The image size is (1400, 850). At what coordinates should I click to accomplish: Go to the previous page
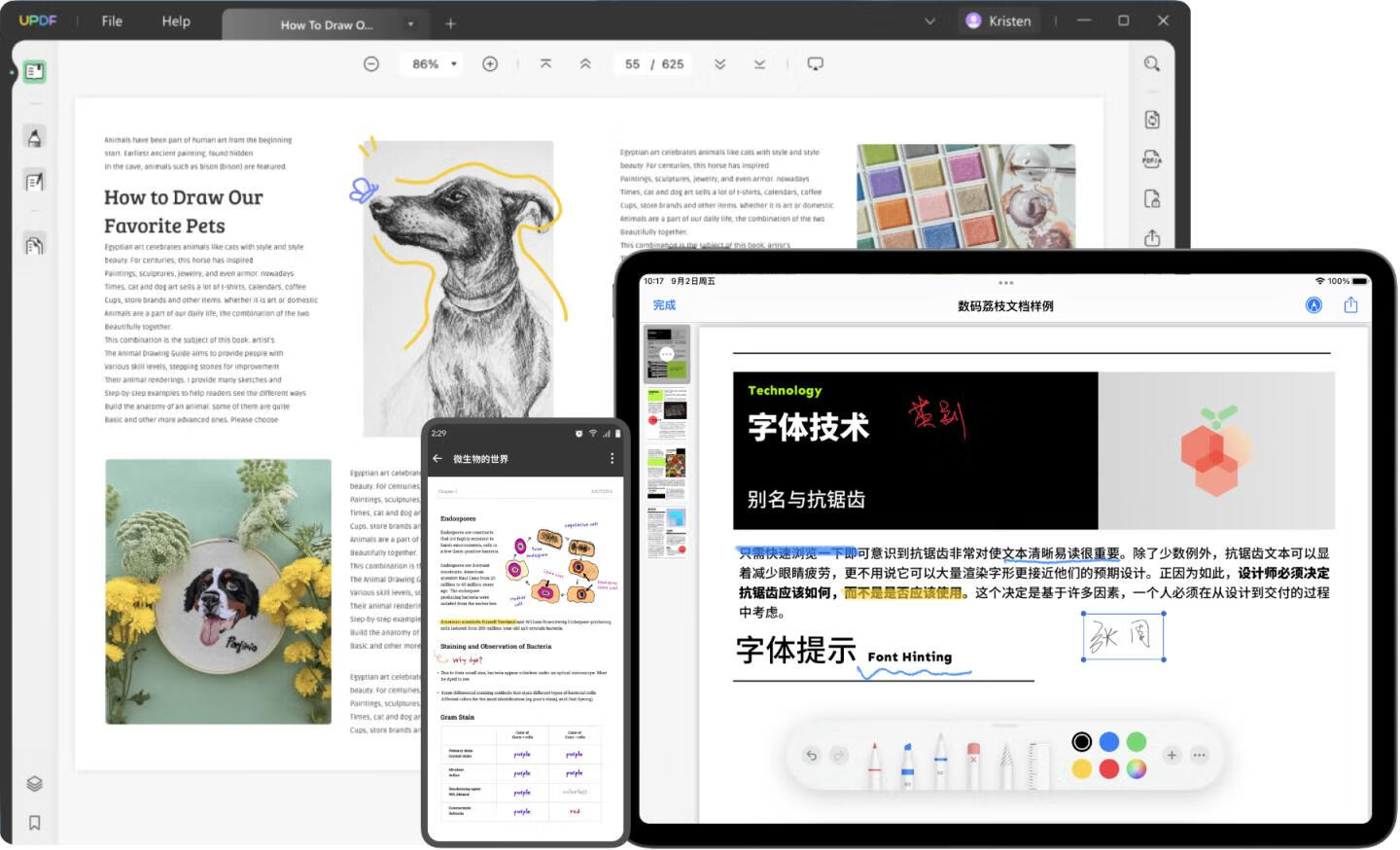(x=585, y=64)
